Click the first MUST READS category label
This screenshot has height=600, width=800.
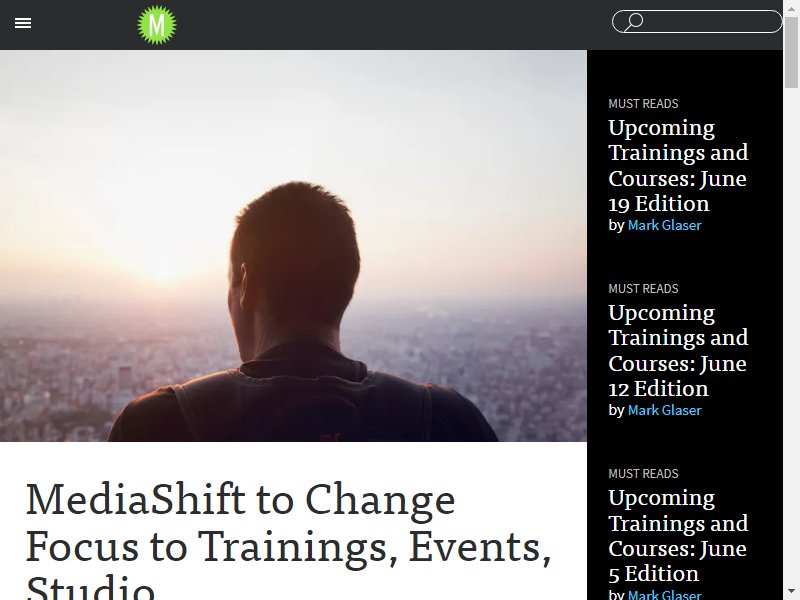pyautogui.click(x=643, y=104)
